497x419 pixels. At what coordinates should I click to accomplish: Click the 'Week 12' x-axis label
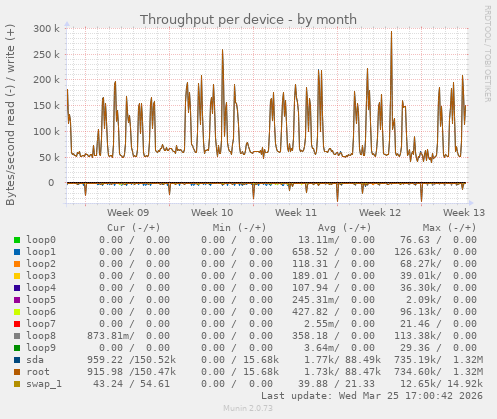coord(380,213)
